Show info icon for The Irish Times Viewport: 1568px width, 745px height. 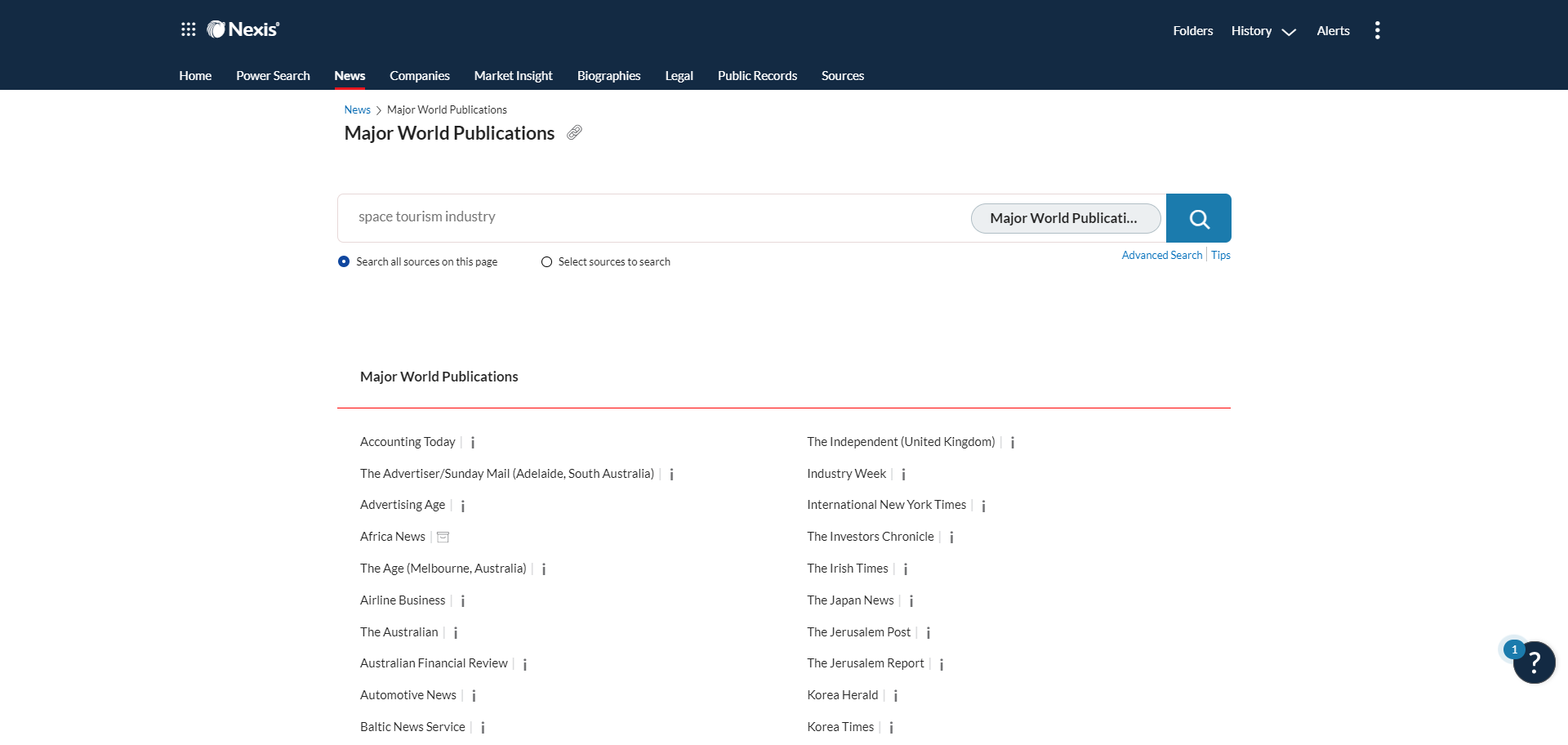(x=906, y=569)
